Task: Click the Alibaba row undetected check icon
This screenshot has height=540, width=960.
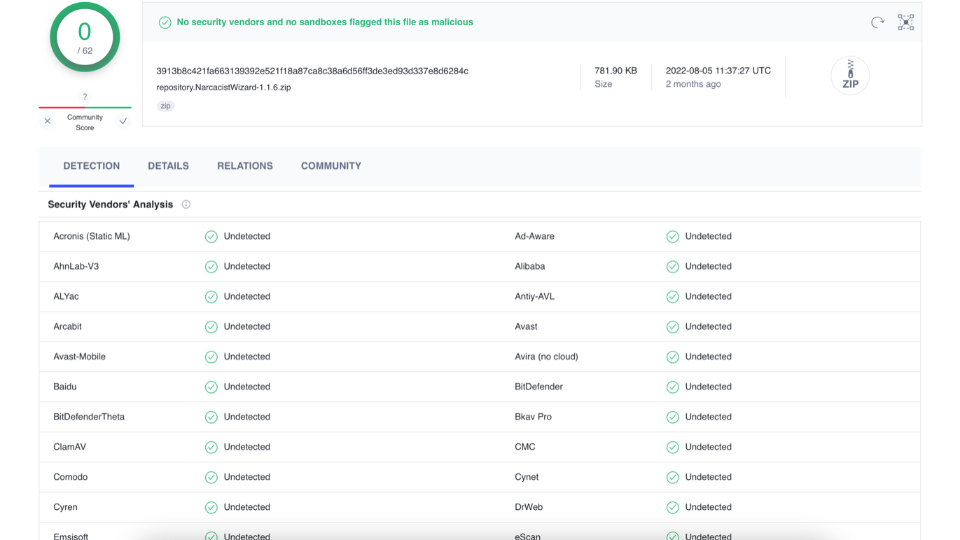Action: coord(672,267)
